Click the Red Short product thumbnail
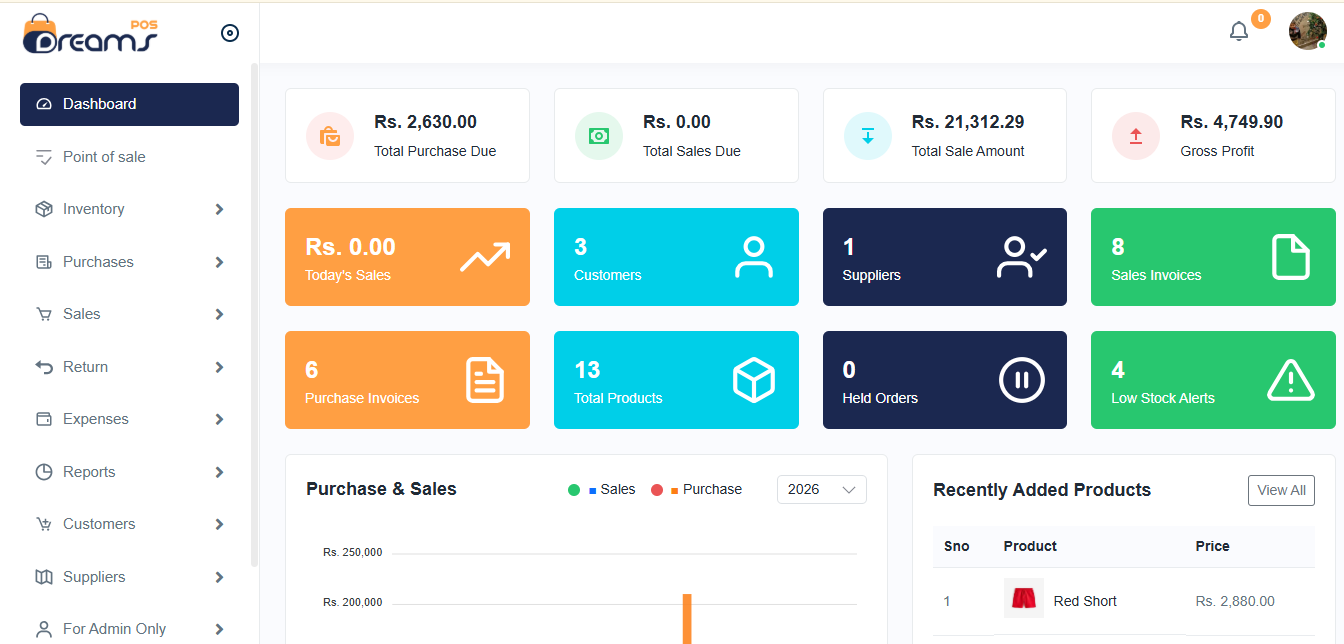The image size is (1344, 644). pos(1024,598)
